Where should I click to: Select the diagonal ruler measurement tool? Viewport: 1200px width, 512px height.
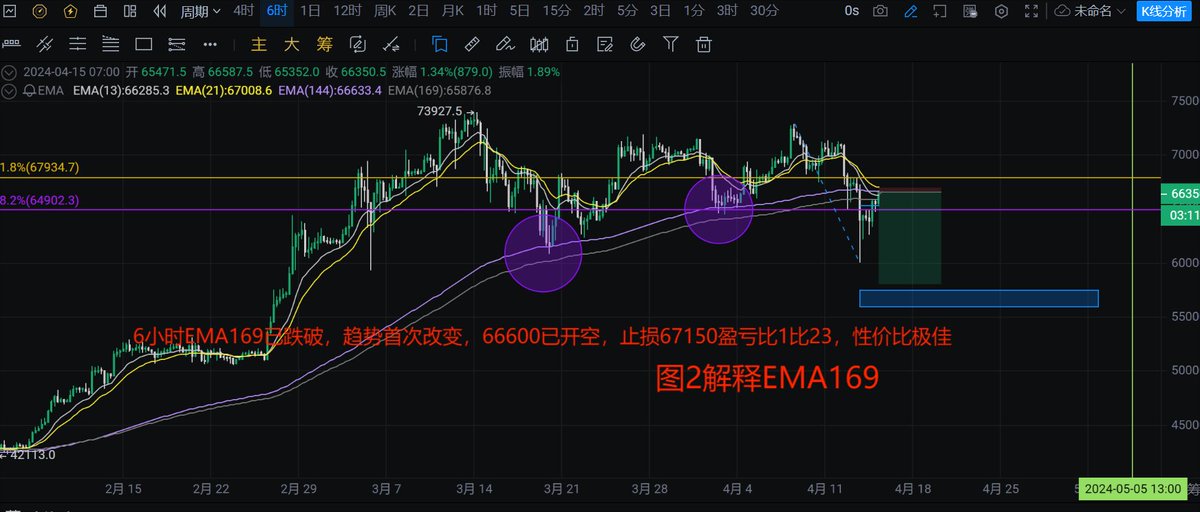tap(473, 45)
